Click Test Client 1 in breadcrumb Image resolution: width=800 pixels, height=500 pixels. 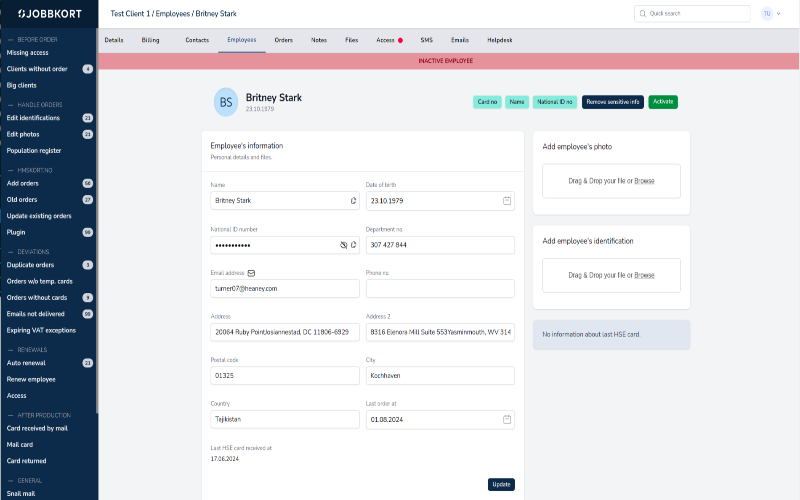(x=131, y=14)
